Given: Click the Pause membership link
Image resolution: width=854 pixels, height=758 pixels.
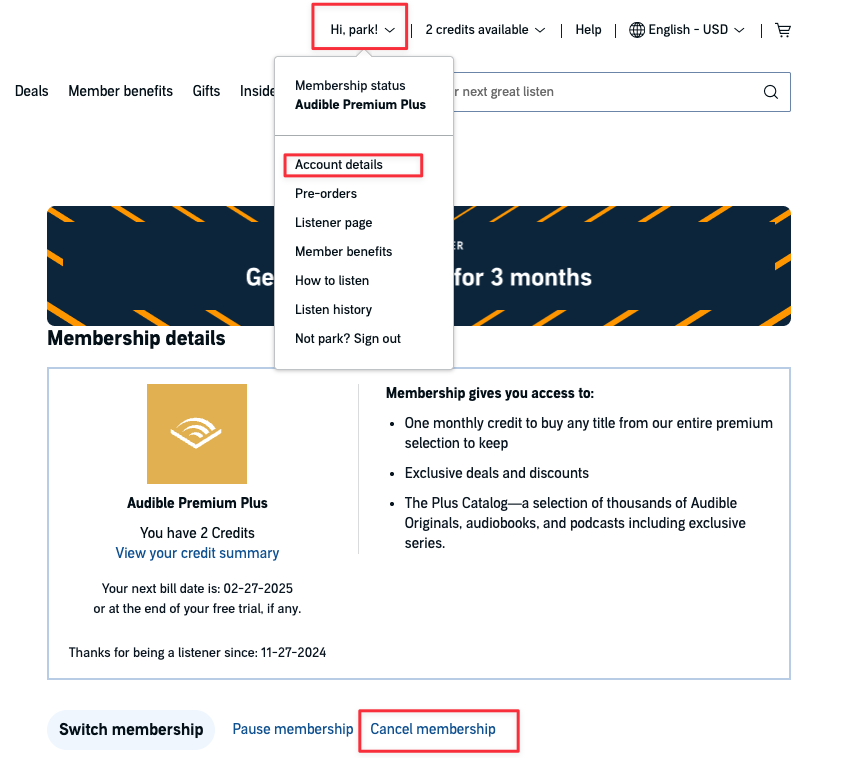Looking at the screenshot, I should 292,729.
